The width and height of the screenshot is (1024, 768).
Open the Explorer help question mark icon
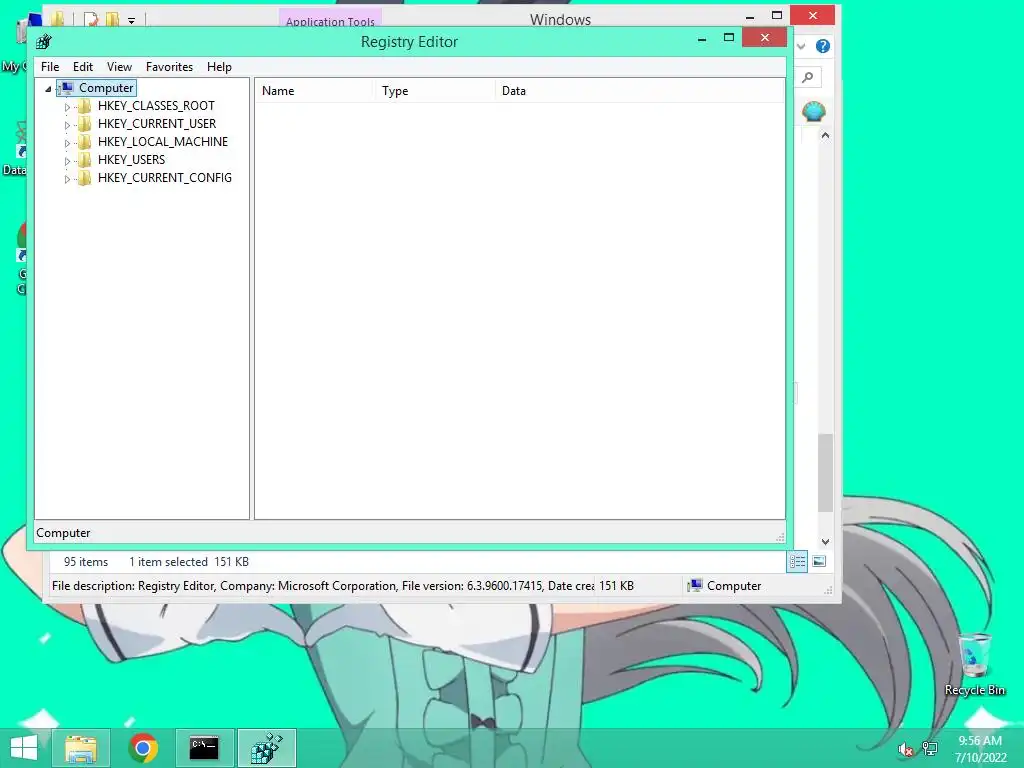point(823,46)
